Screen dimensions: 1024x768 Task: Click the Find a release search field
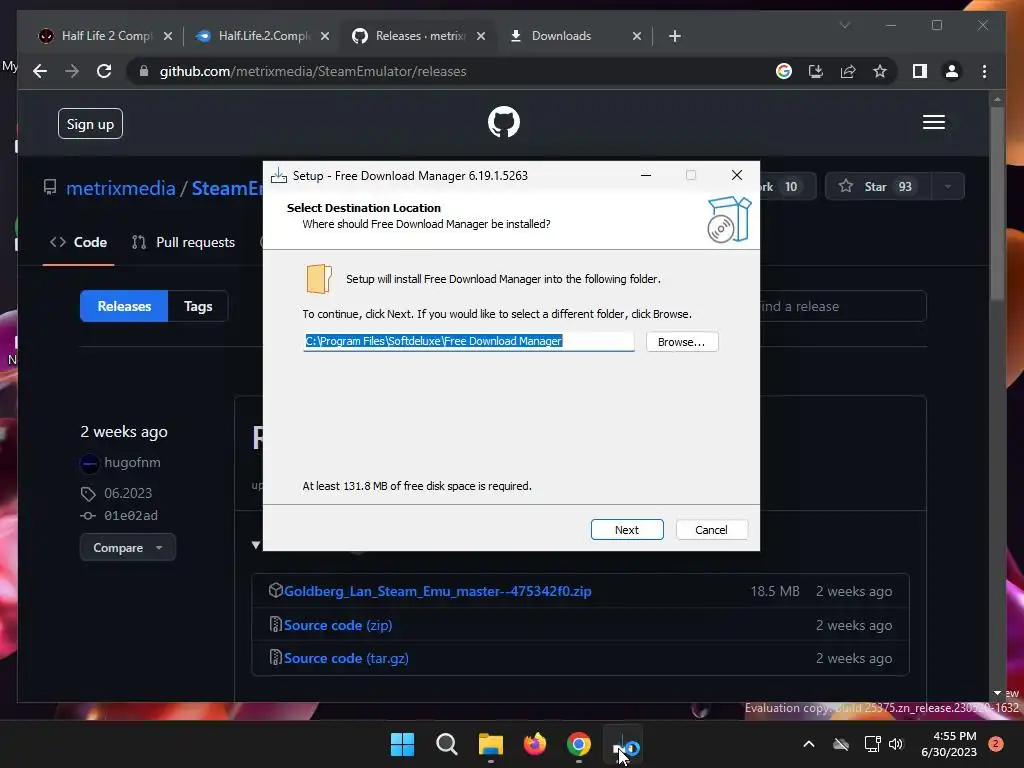point(842,306)
